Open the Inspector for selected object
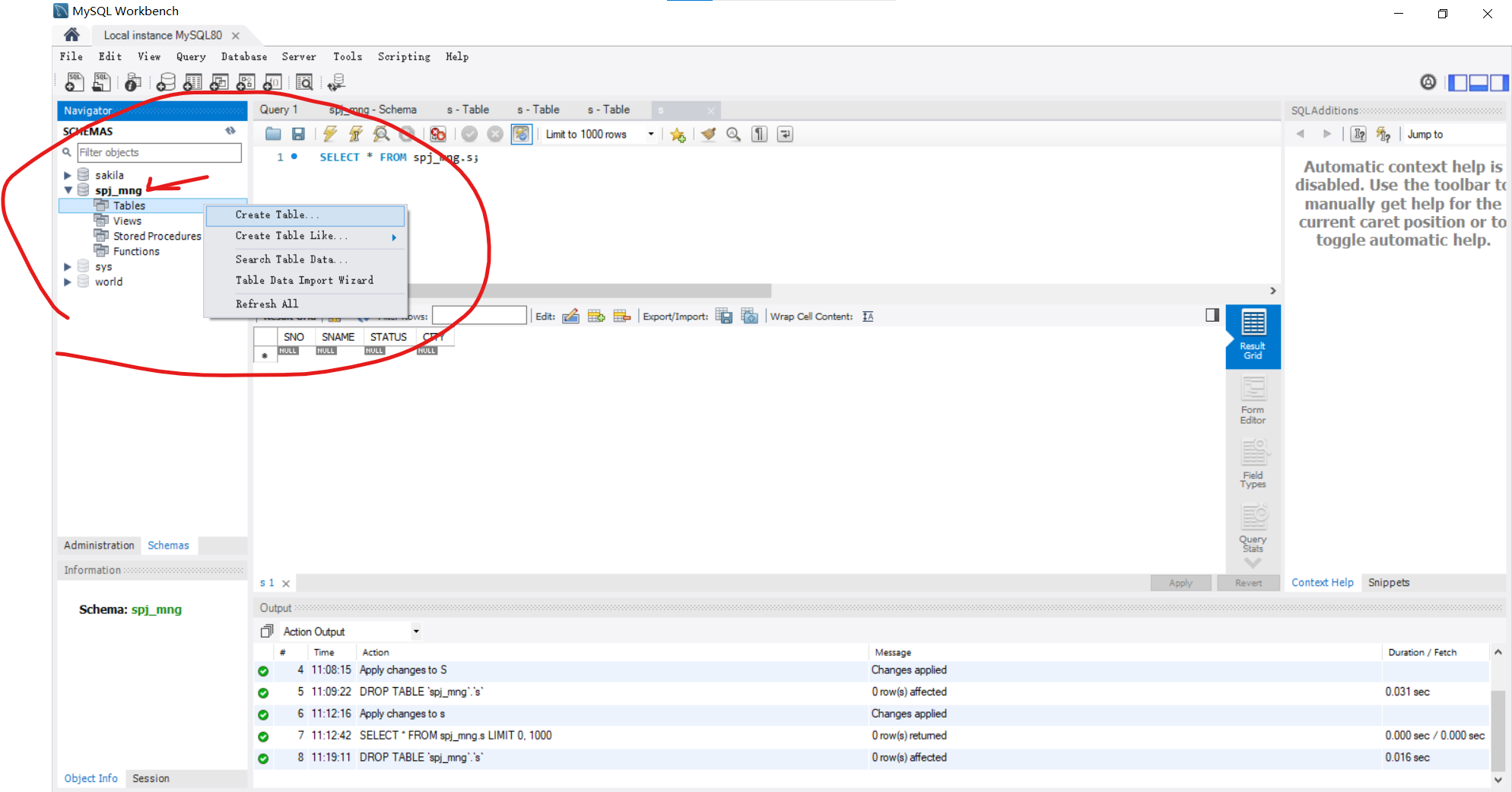Screen dimensions: 1512x792 133,82
